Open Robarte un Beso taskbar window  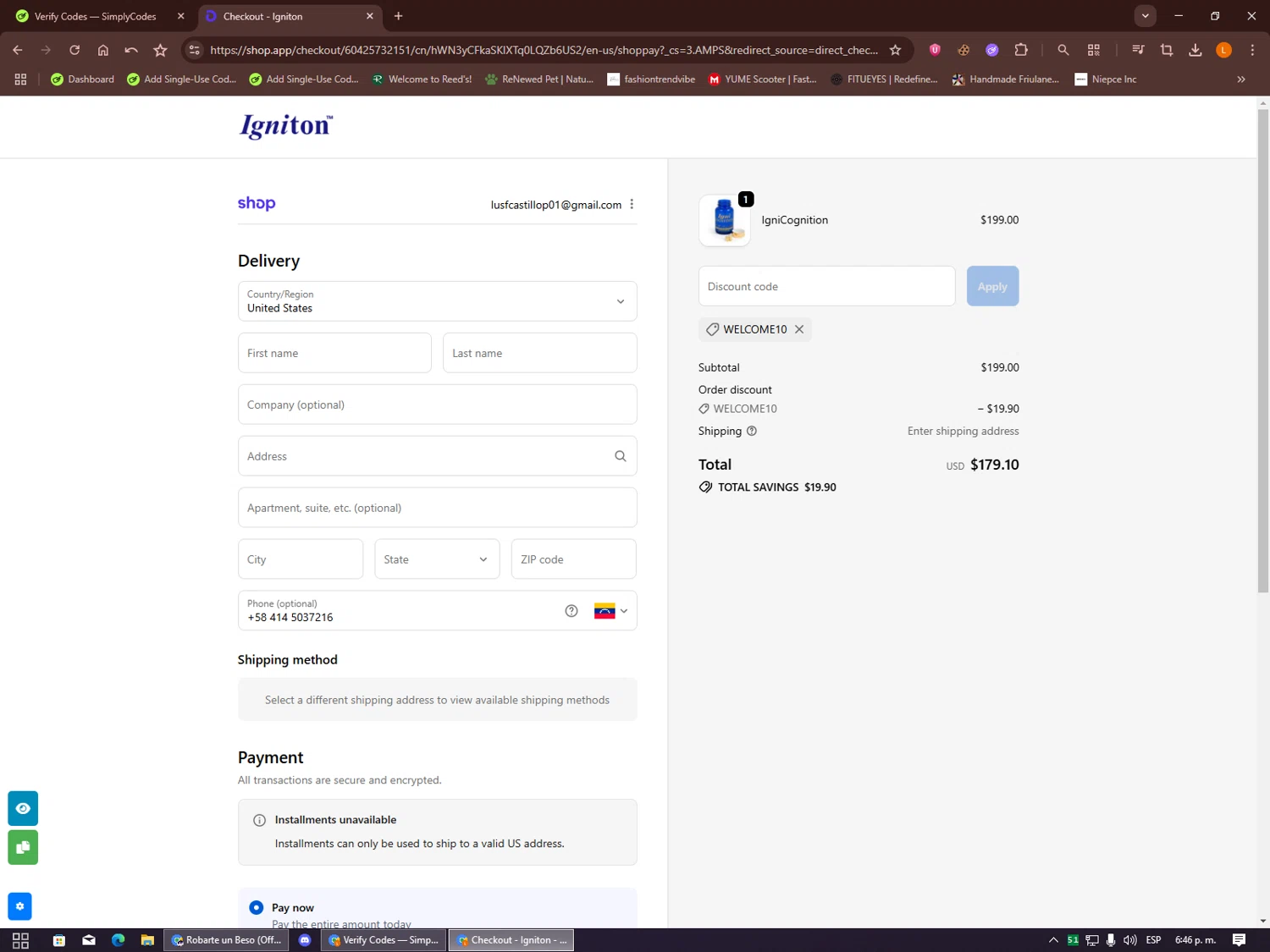point(225,940)
